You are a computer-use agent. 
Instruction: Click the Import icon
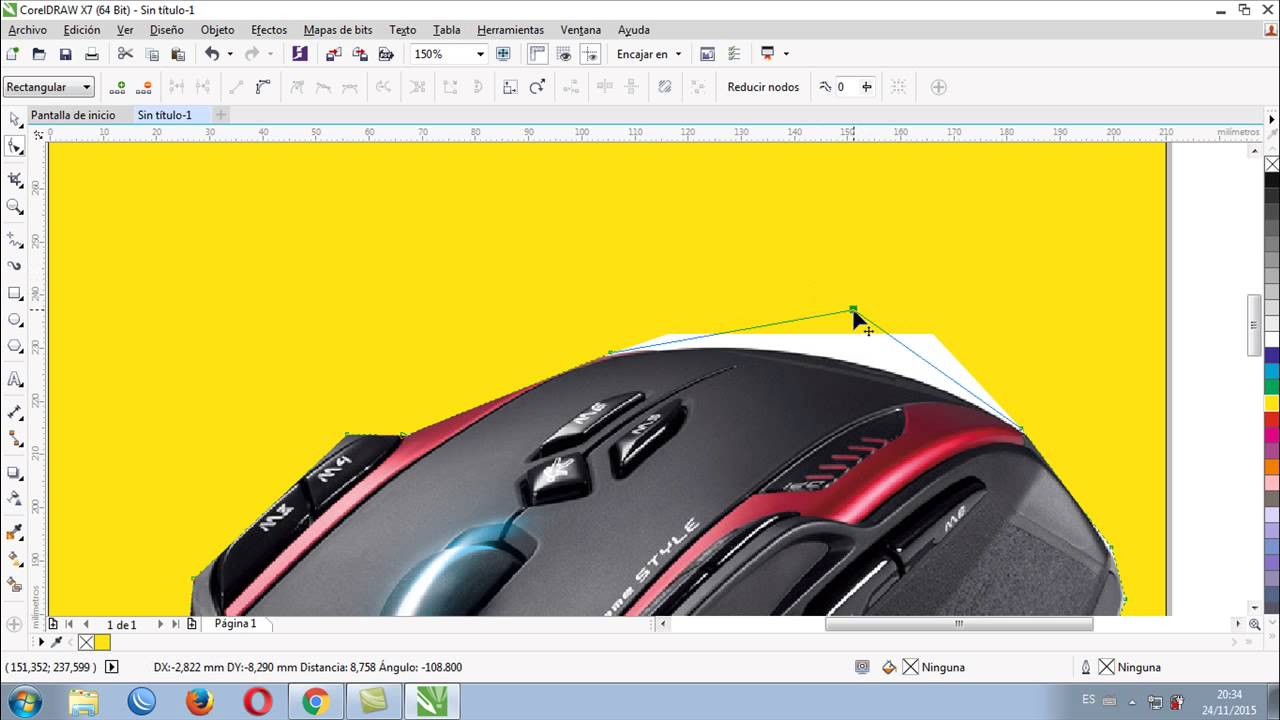tap(334, 54)
